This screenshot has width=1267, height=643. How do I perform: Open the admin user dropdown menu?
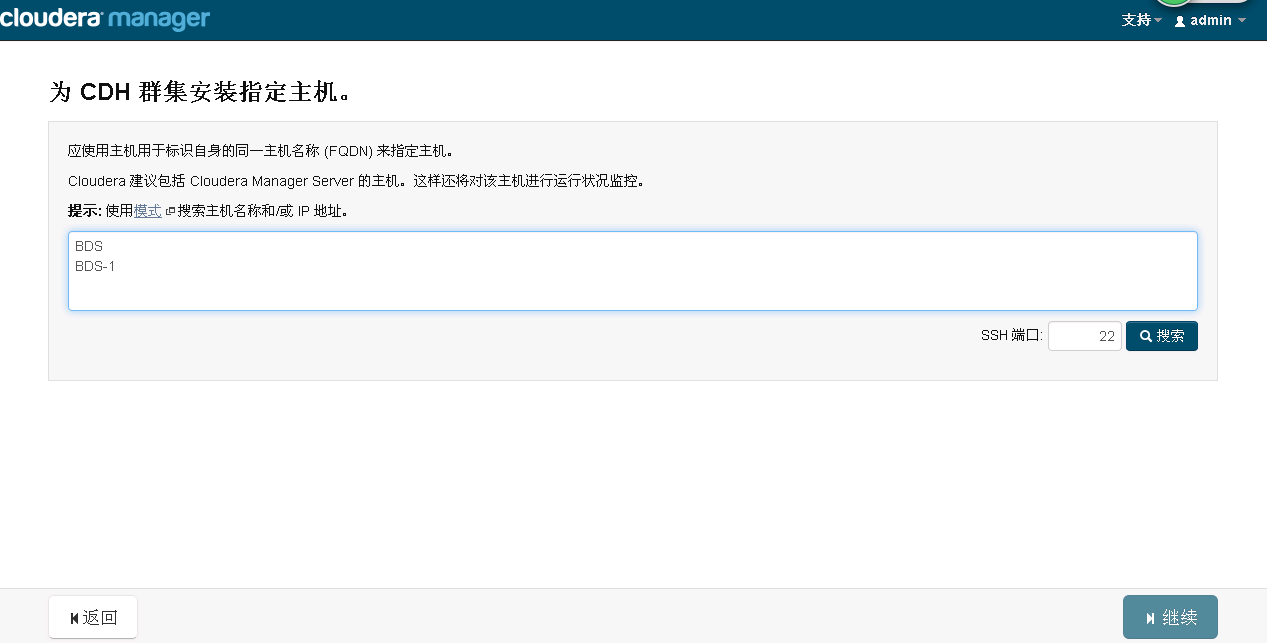[1210, 20]
